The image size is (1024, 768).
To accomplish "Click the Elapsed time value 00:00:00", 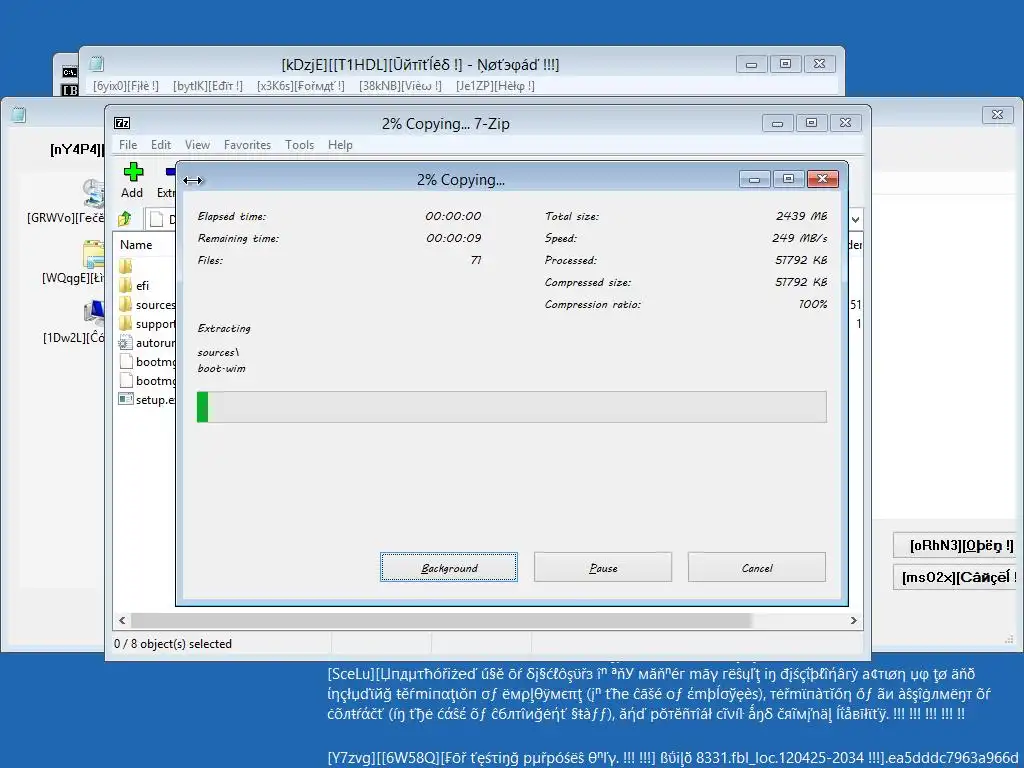I will pos(453,216).
